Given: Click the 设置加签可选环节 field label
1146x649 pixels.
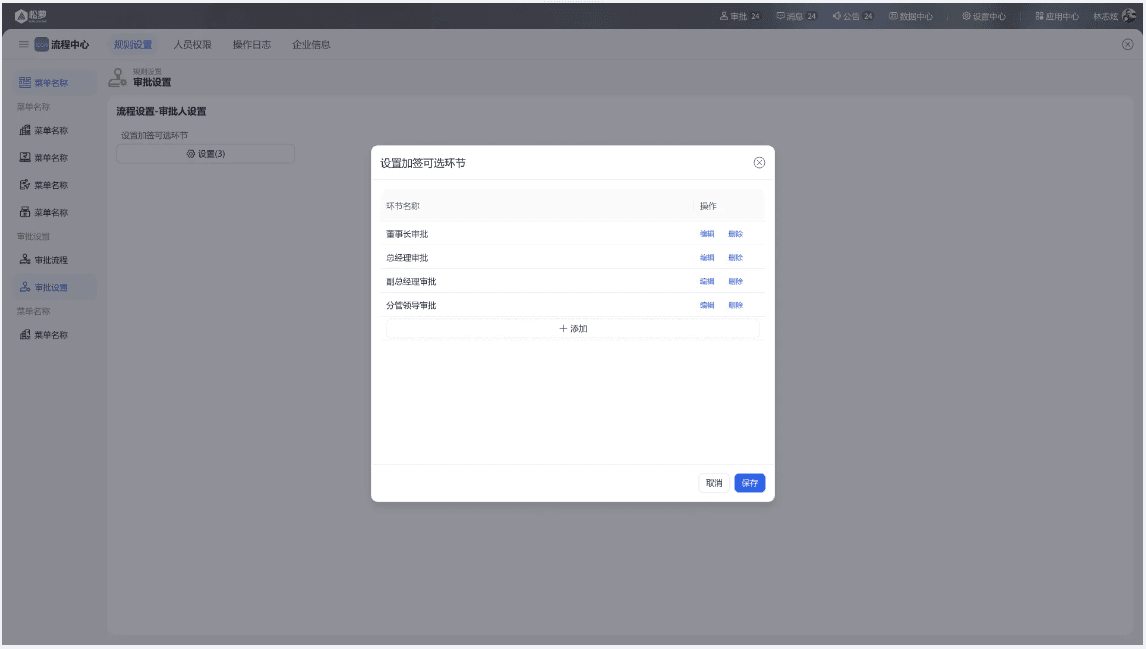Looking at the screenshot, I should click(154, 135).
